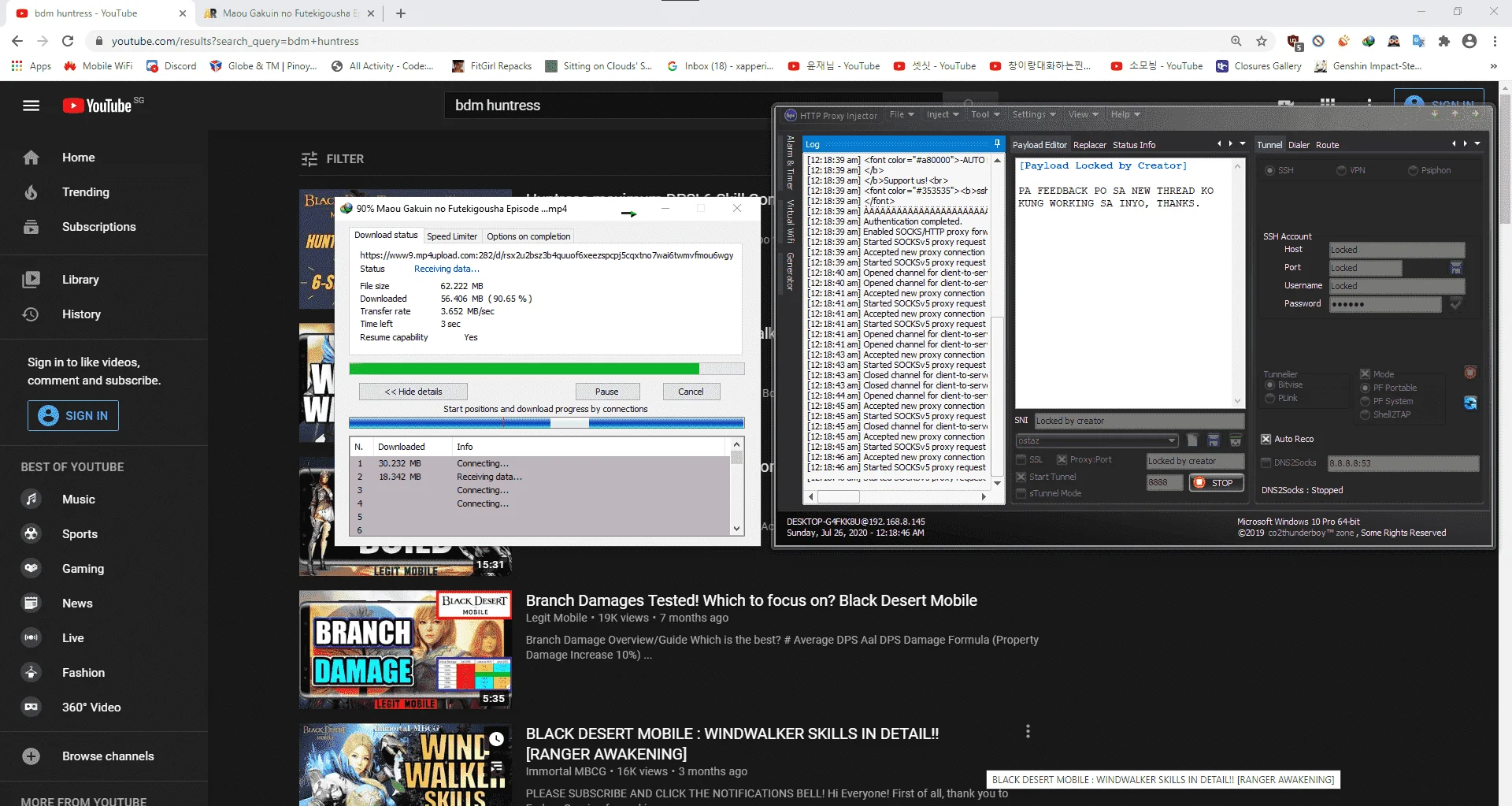Toggle the Auto Reco checkbox
1512x806 pixels.
[x=1266, y=440]
